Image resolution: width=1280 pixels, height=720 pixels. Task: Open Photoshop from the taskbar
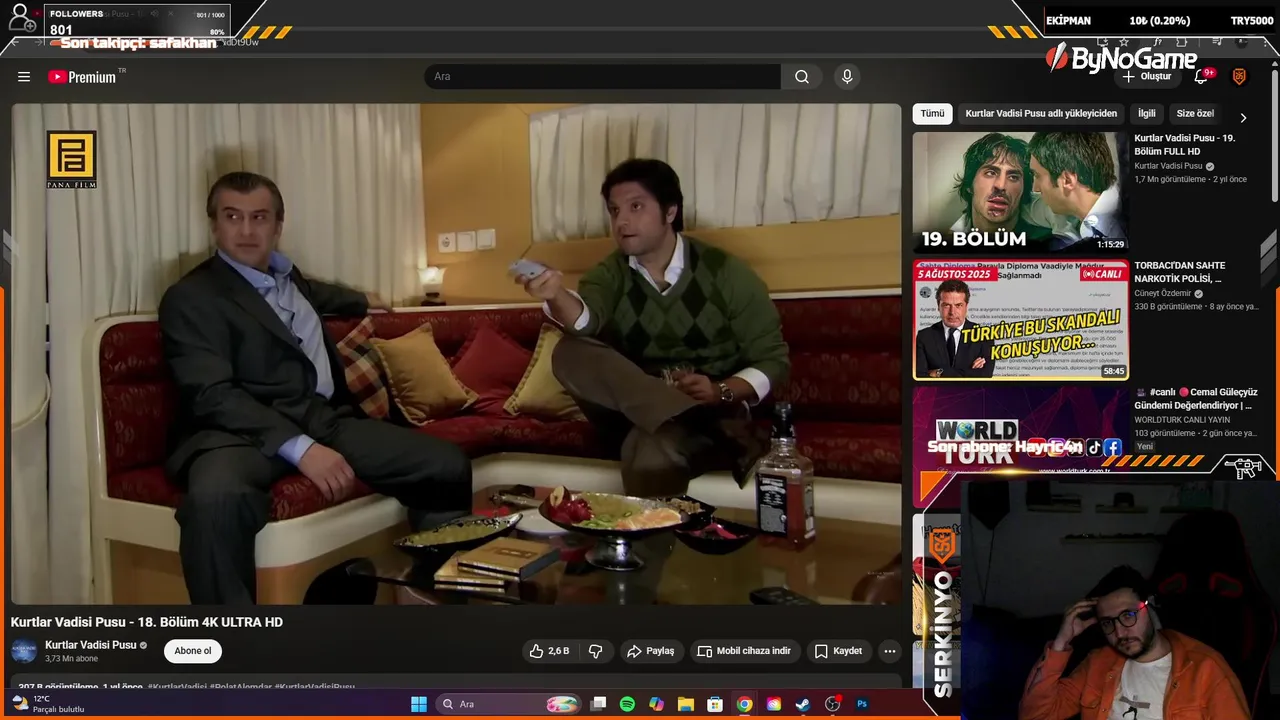[862, 704]
